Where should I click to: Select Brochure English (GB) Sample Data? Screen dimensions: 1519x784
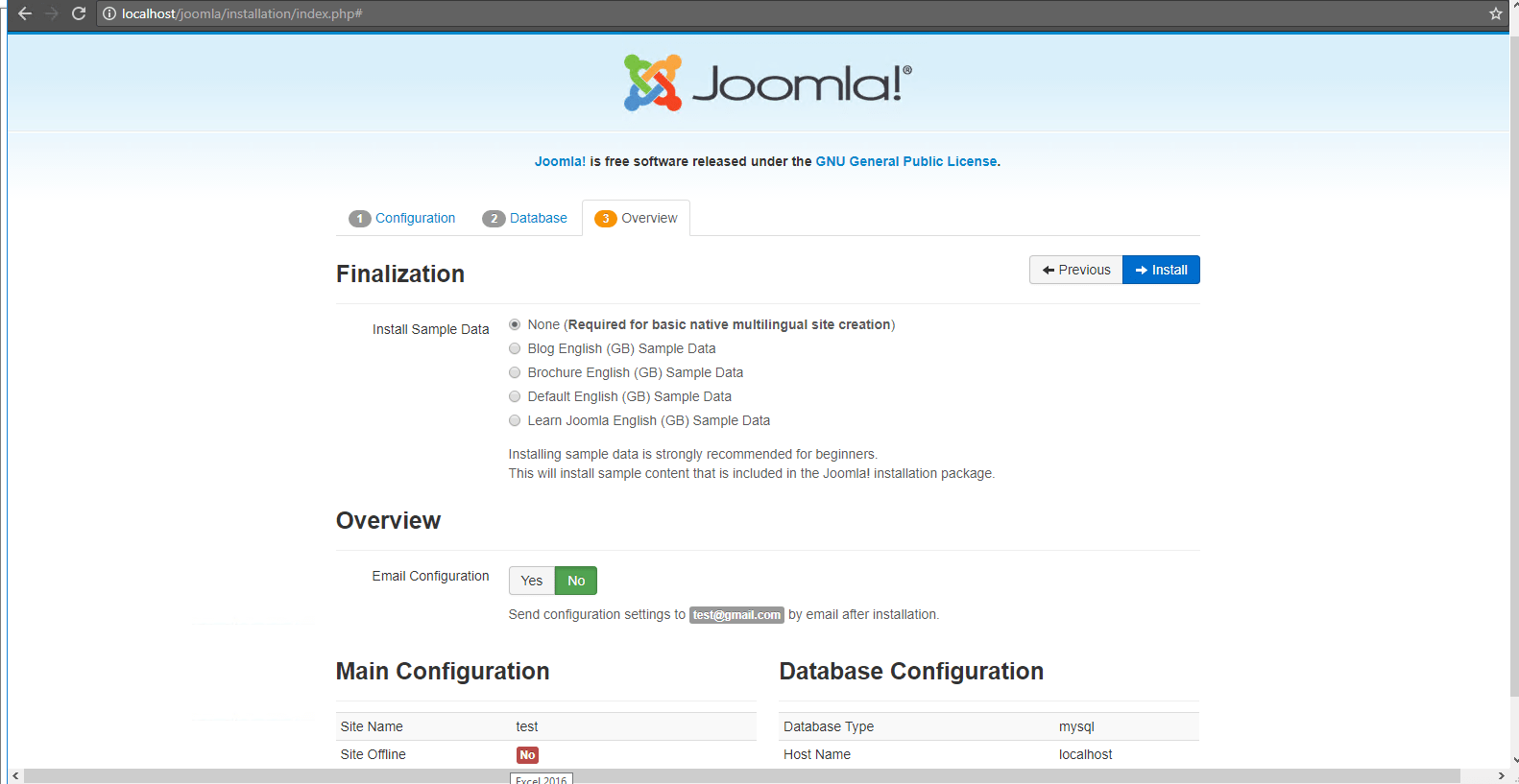(515, 372)
